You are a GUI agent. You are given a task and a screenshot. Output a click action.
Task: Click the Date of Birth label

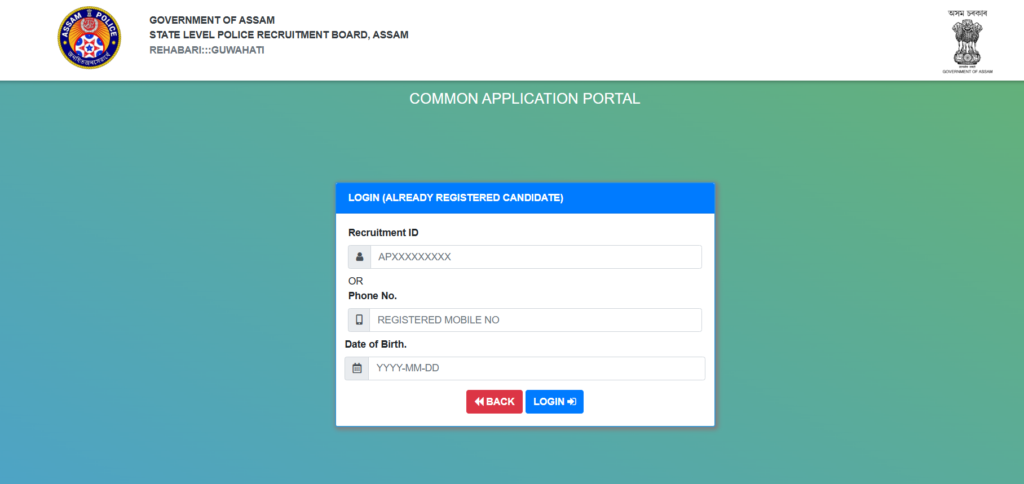coord(375,345)
